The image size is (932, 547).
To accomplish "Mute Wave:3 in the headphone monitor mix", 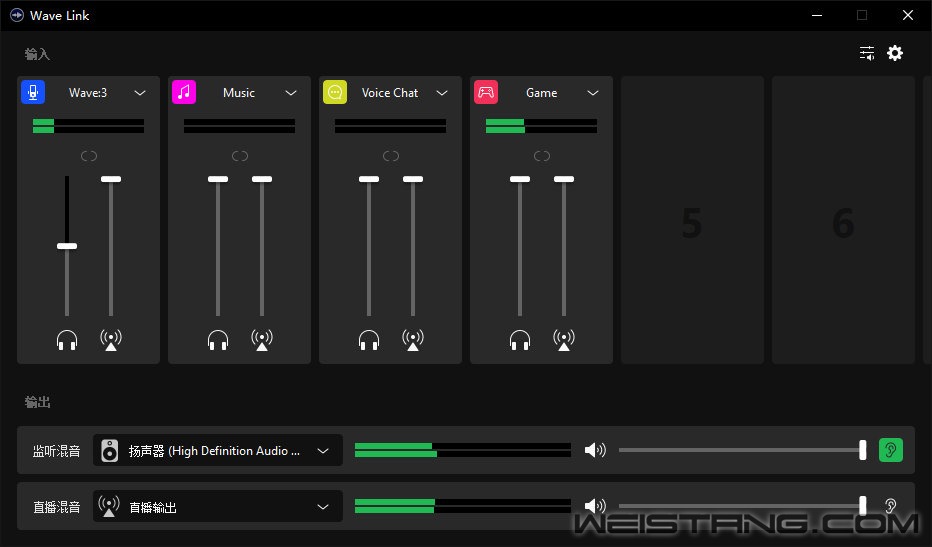I will click(67, 340).
